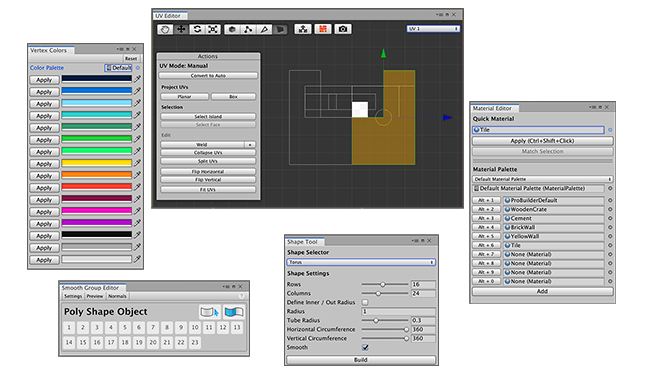Click Reset in Vertex Colors

pos(131,59)
